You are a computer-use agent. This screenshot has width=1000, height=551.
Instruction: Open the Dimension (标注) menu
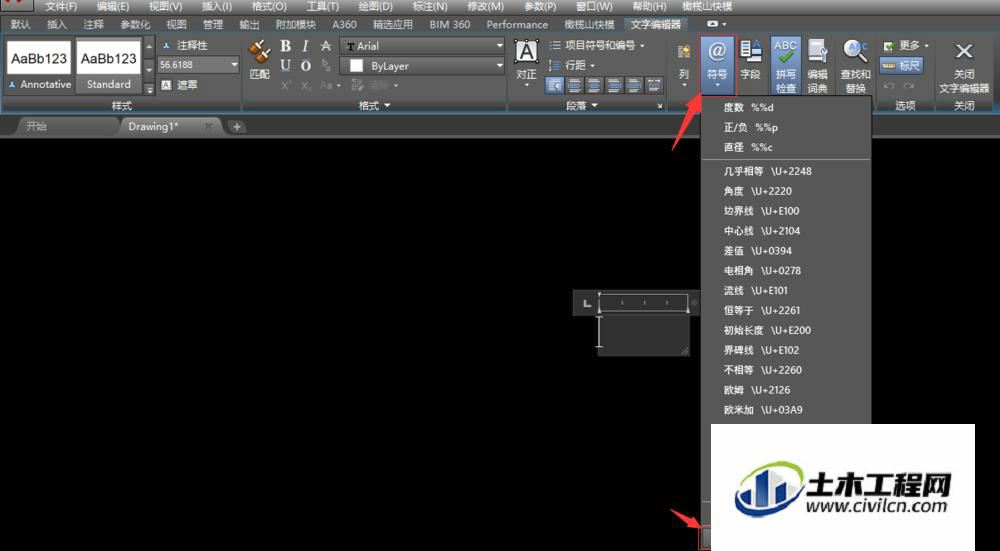430,6
